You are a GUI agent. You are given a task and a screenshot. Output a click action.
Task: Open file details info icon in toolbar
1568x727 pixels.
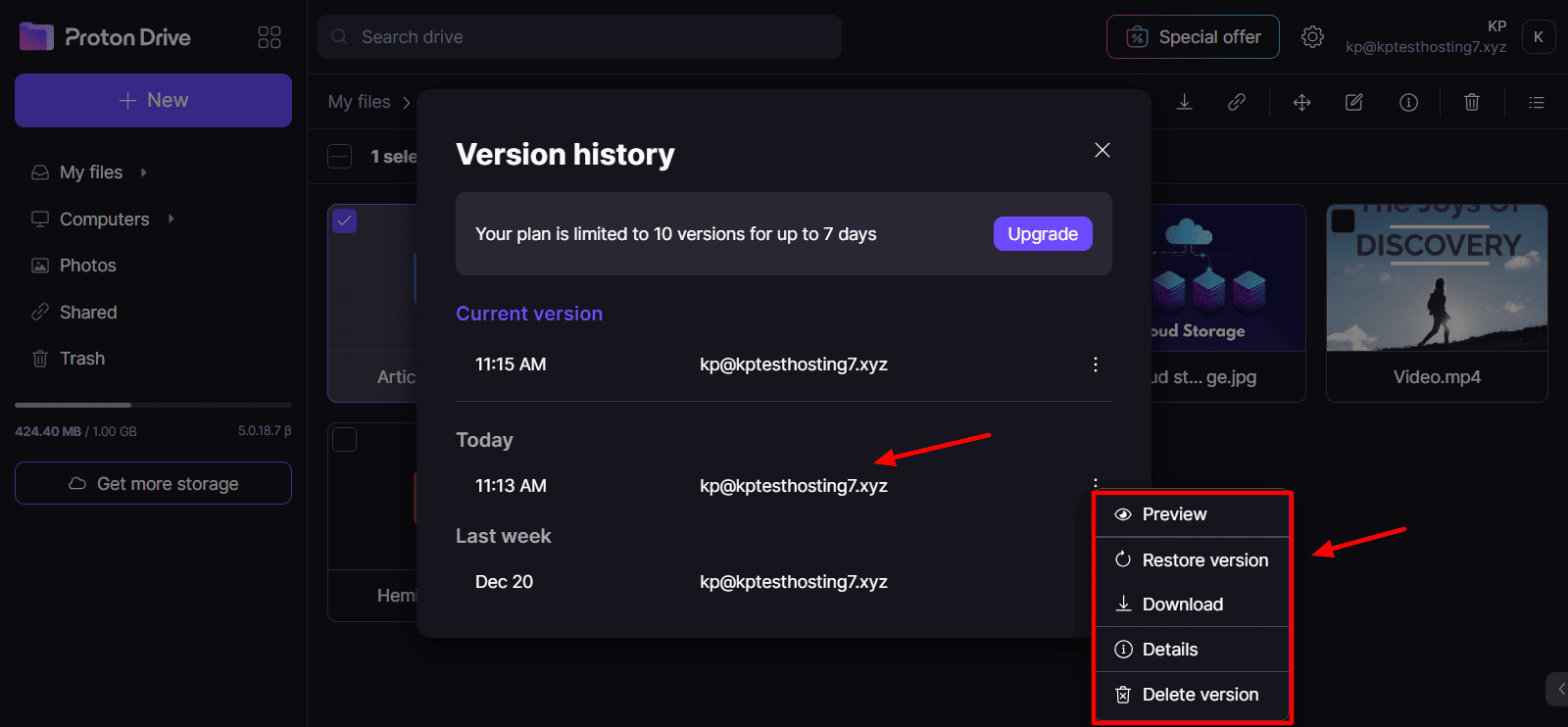1408,102
